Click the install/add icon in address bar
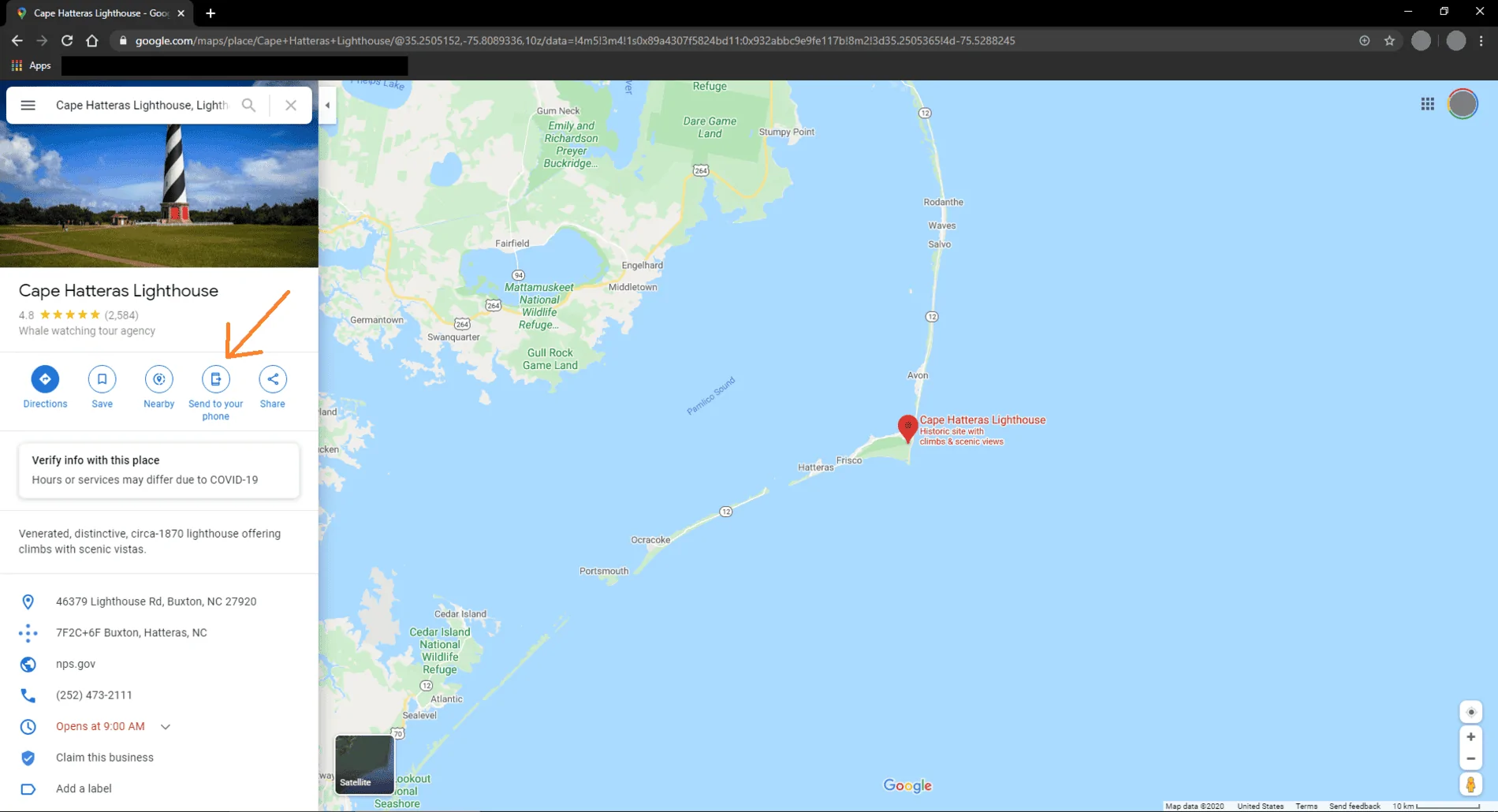 click(x=1364, y=40)
